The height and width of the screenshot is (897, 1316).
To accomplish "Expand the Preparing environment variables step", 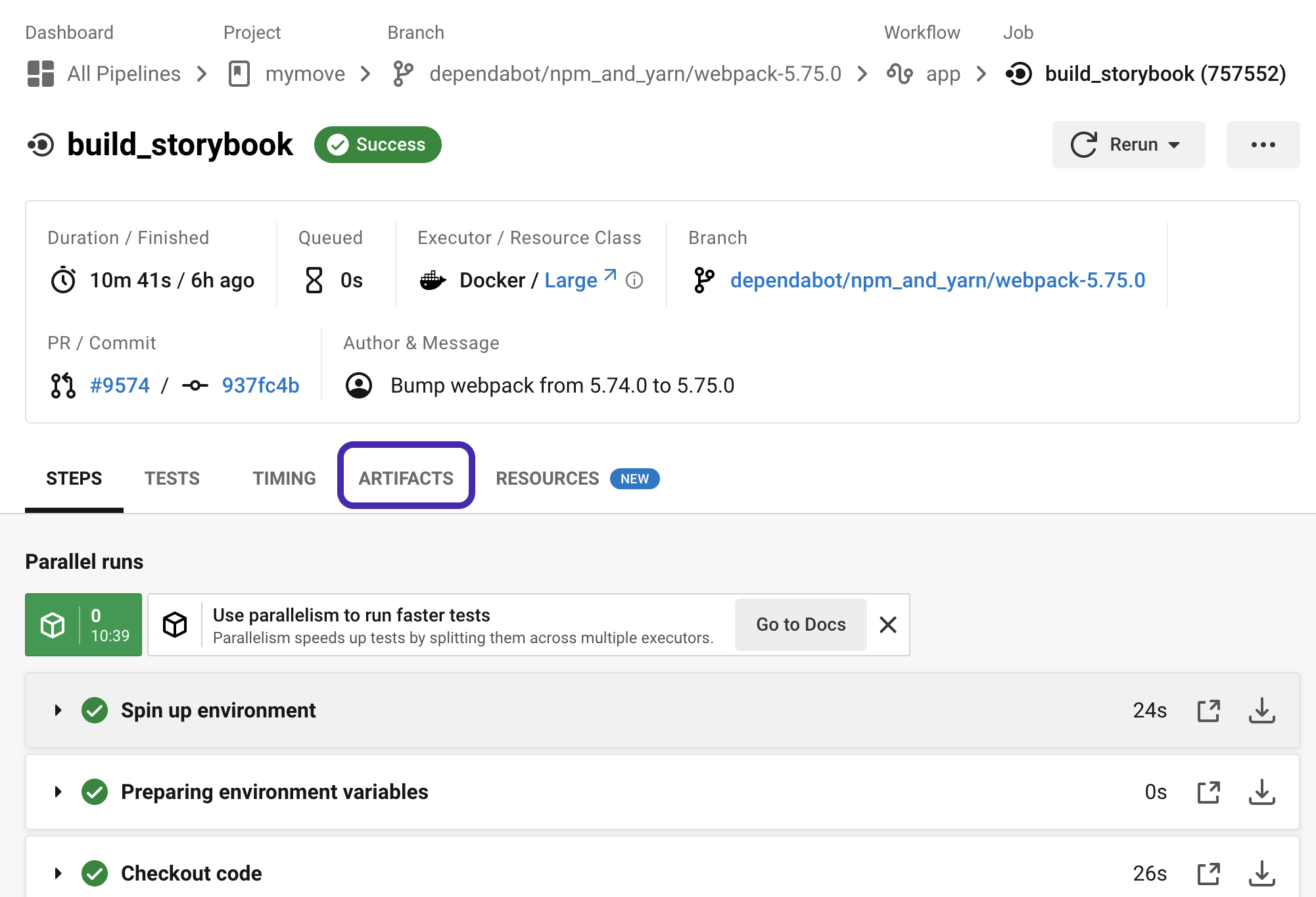I will (57, 792).
